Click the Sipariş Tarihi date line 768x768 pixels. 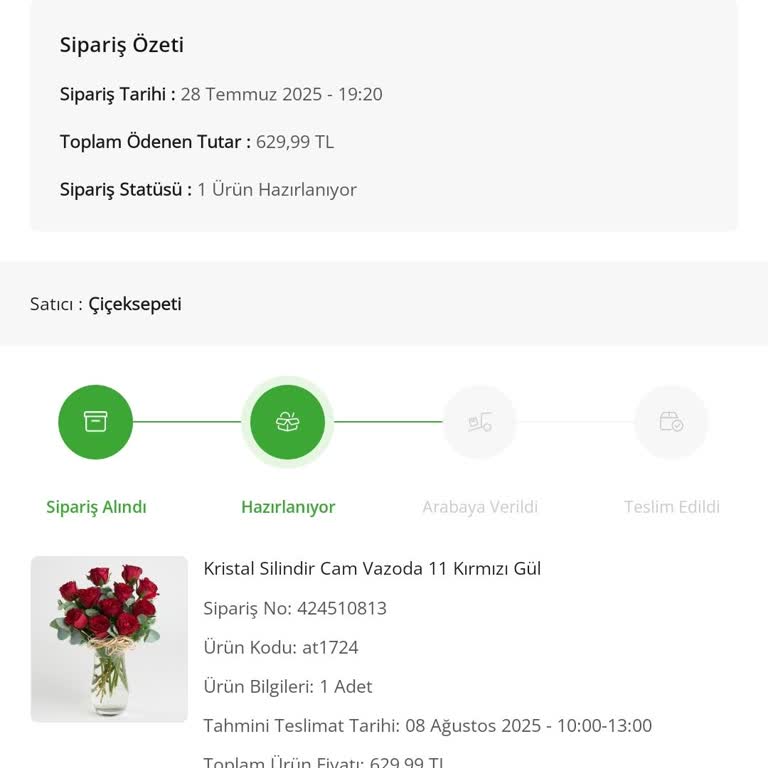pyautogui.click(x=221, y=94)
